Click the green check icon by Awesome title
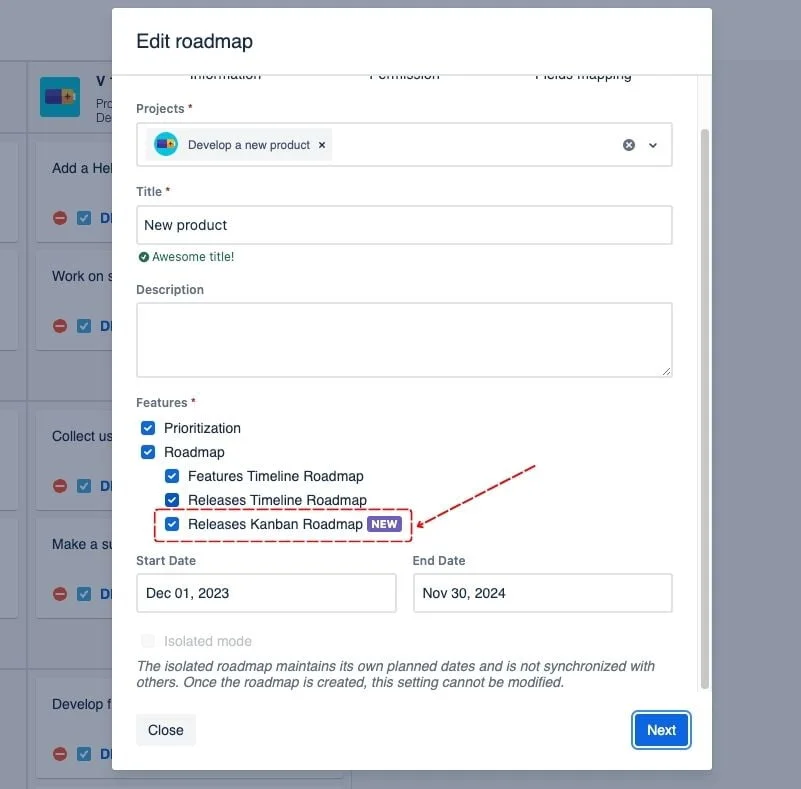Image resolution: width=801 pixels, height=789 pixels. point(144,257)
